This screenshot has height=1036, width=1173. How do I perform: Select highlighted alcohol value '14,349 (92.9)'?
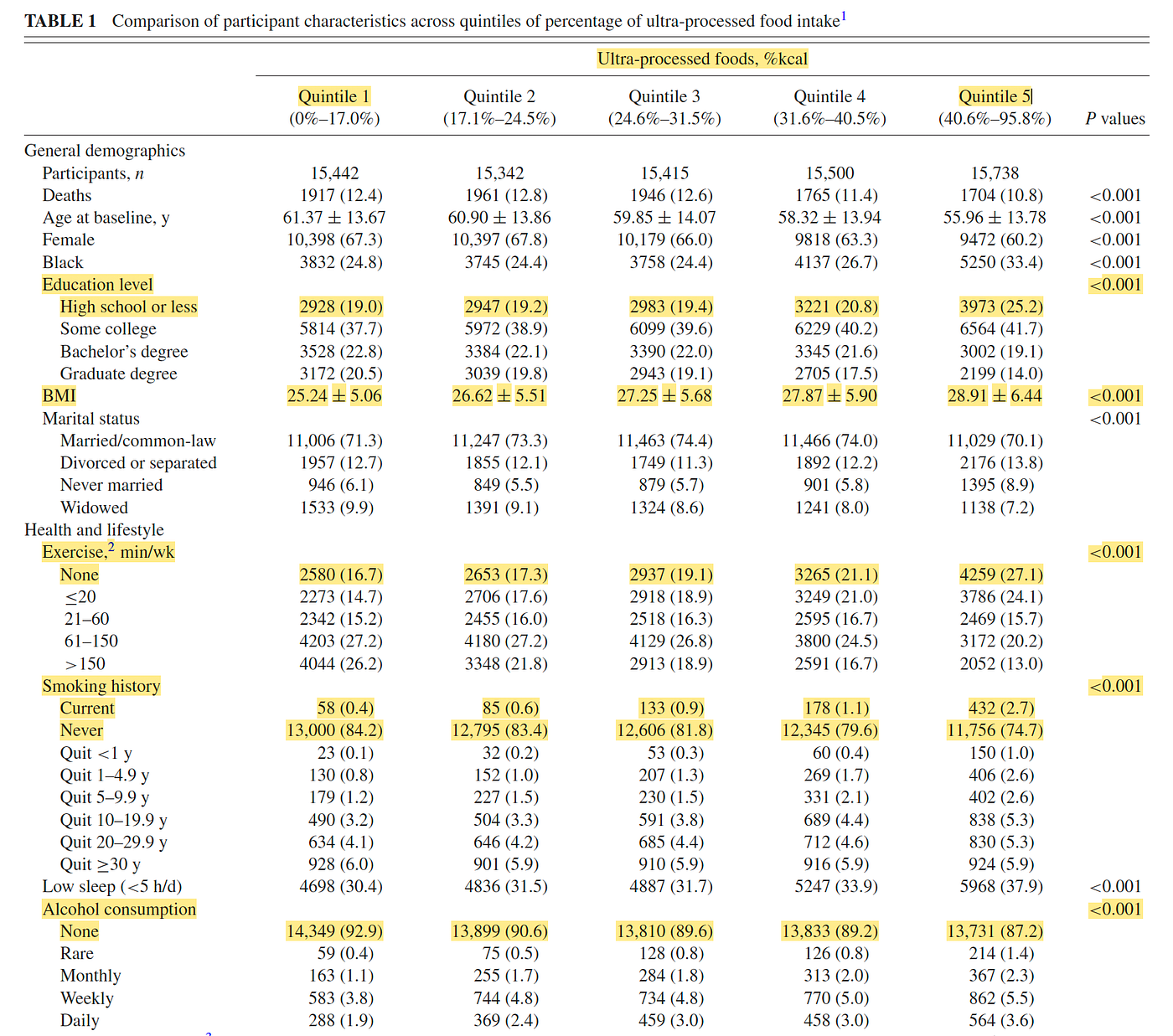334,931
